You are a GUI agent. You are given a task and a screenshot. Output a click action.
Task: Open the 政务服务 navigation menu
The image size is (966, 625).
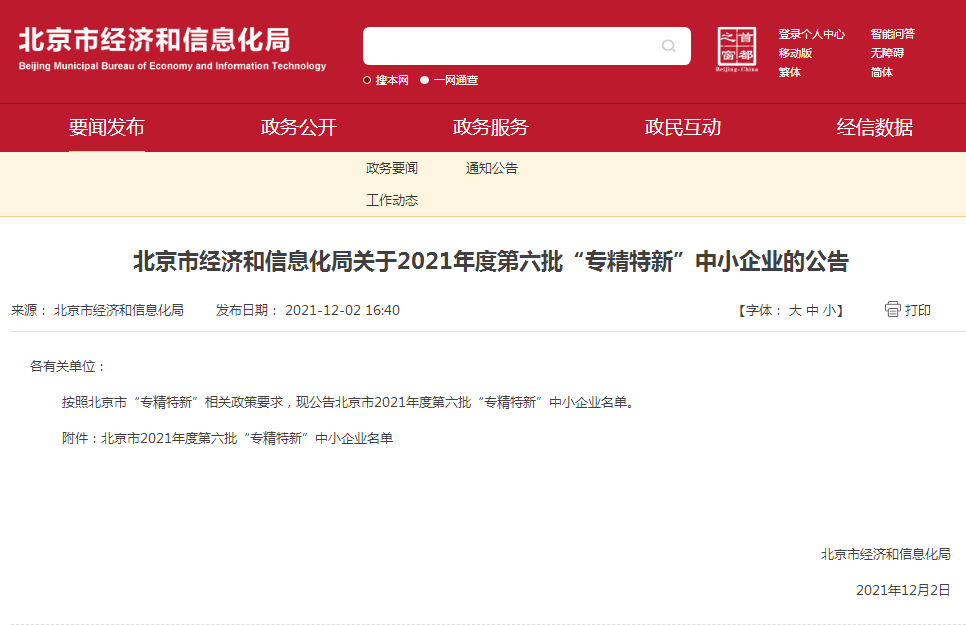pyautogui.click(x=491, y=127)
